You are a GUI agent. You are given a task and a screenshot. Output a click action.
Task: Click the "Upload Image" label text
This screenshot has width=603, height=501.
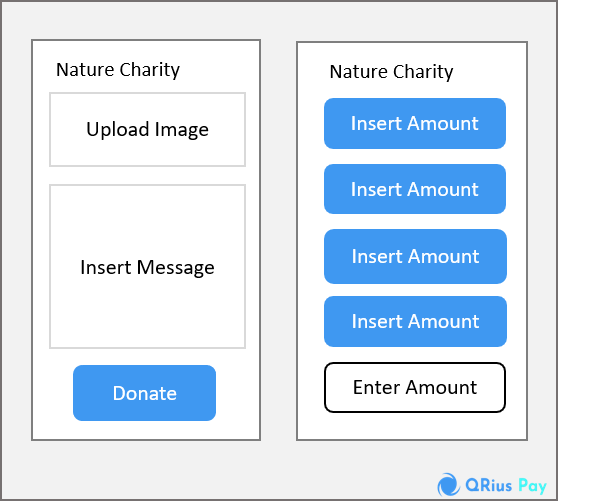pyautogui.click(x=147, y=130)
